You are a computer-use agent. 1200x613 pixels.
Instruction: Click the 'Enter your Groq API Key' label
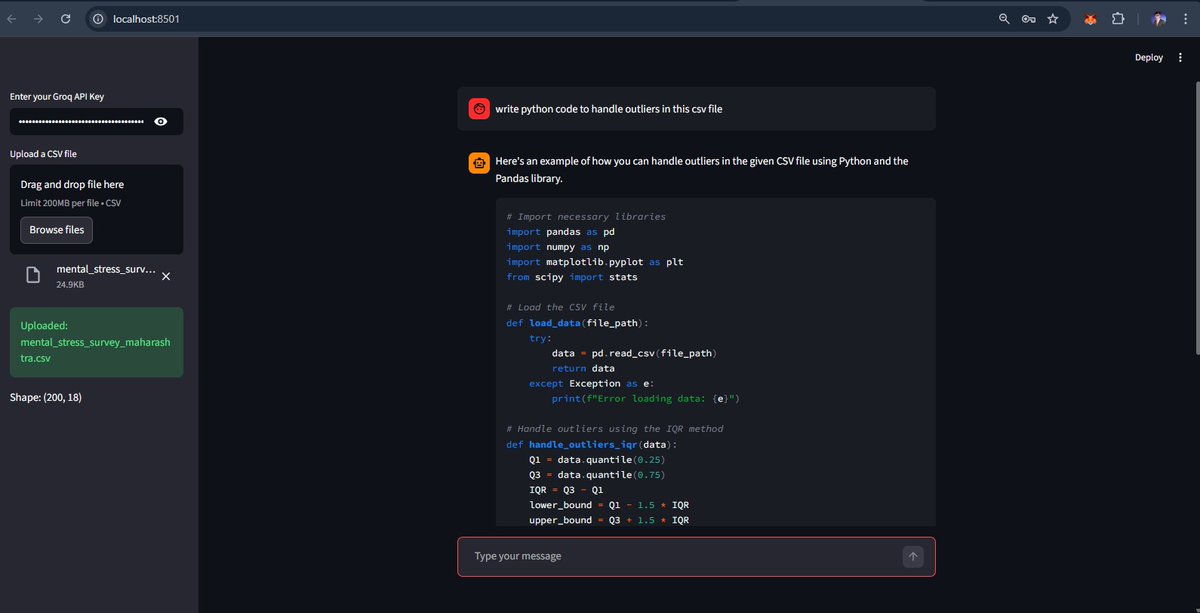[57, 97]
